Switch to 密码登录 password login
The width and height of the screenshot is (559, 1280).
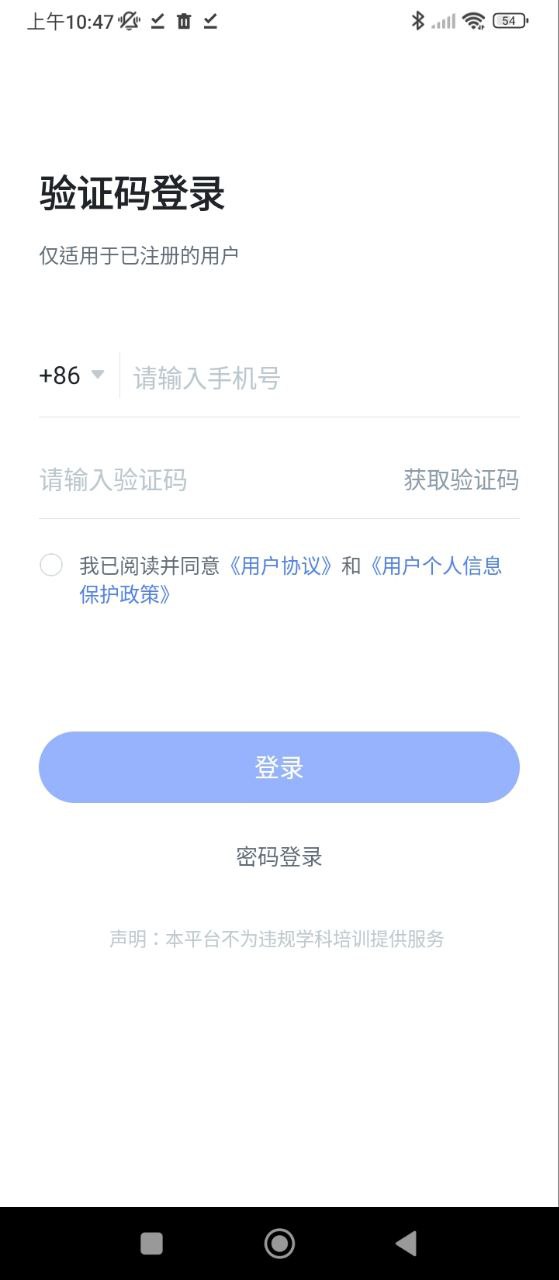coord(279,857)
